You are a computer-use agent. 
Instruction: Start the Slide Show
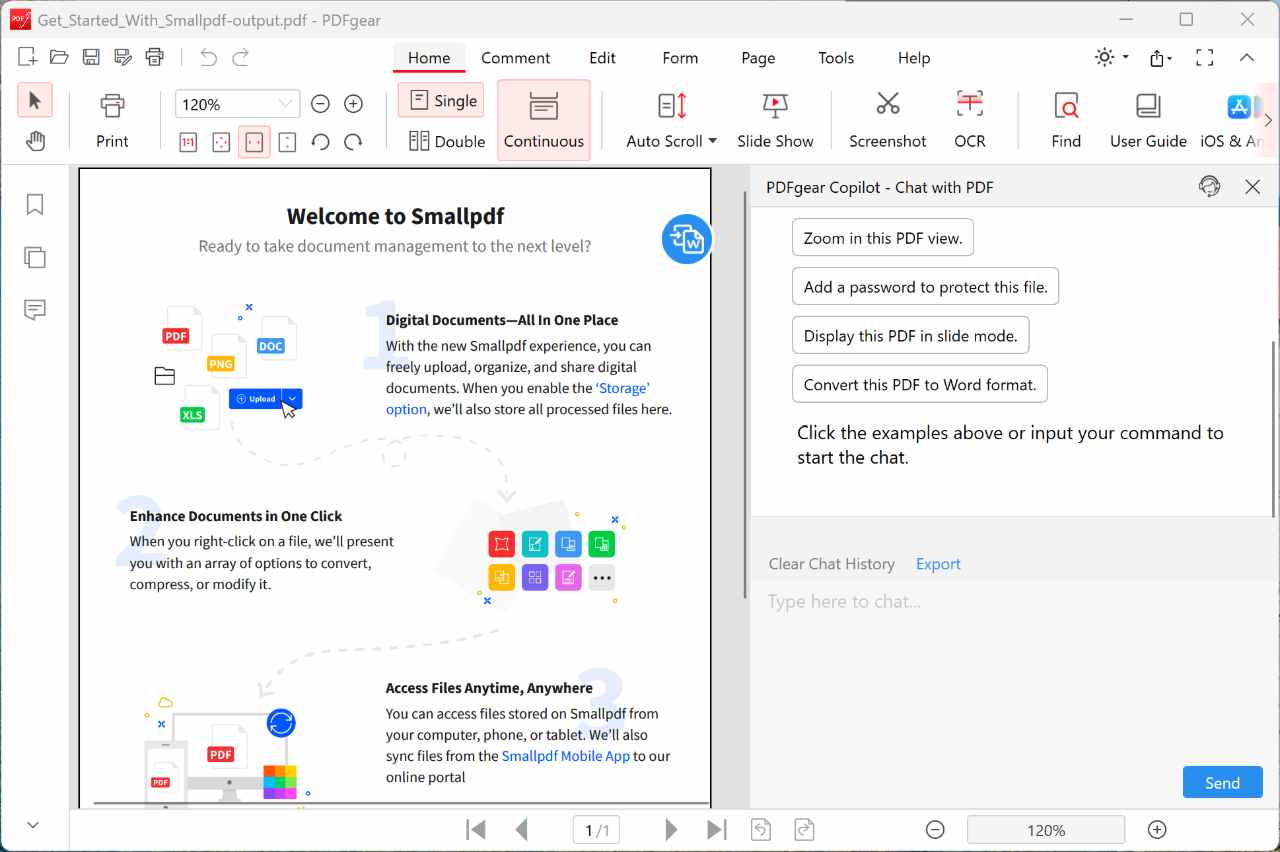(775, 120)
